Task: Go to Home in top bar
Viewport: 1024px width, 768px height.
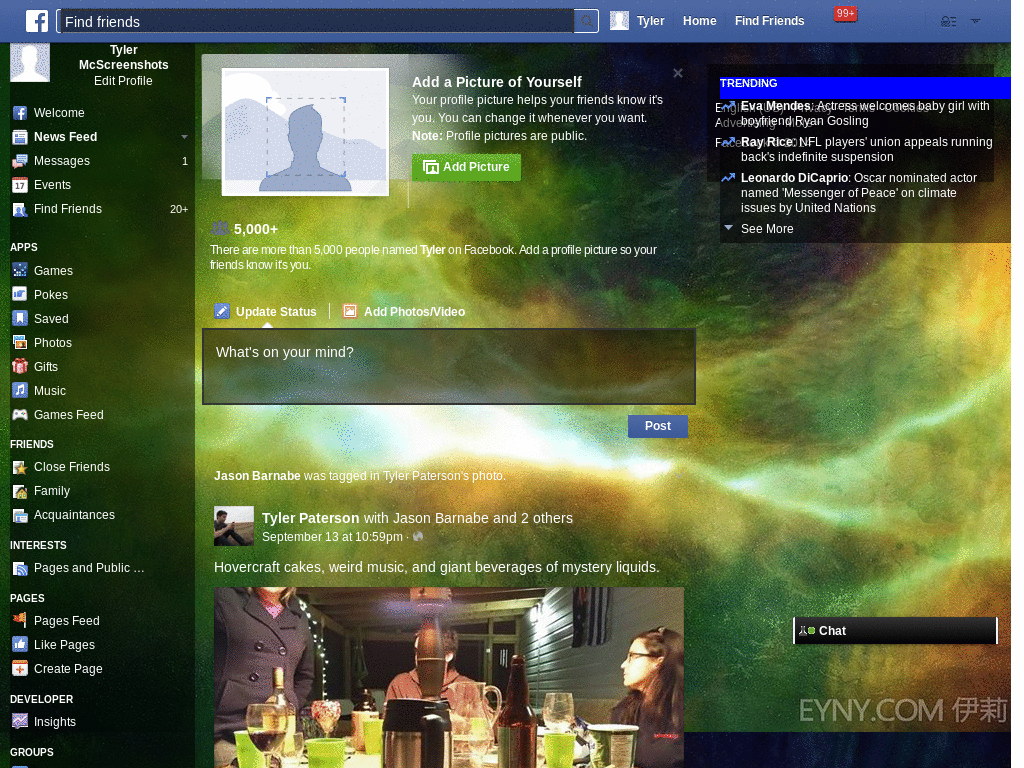Action: pyautogui.click(x=699, y=21)
